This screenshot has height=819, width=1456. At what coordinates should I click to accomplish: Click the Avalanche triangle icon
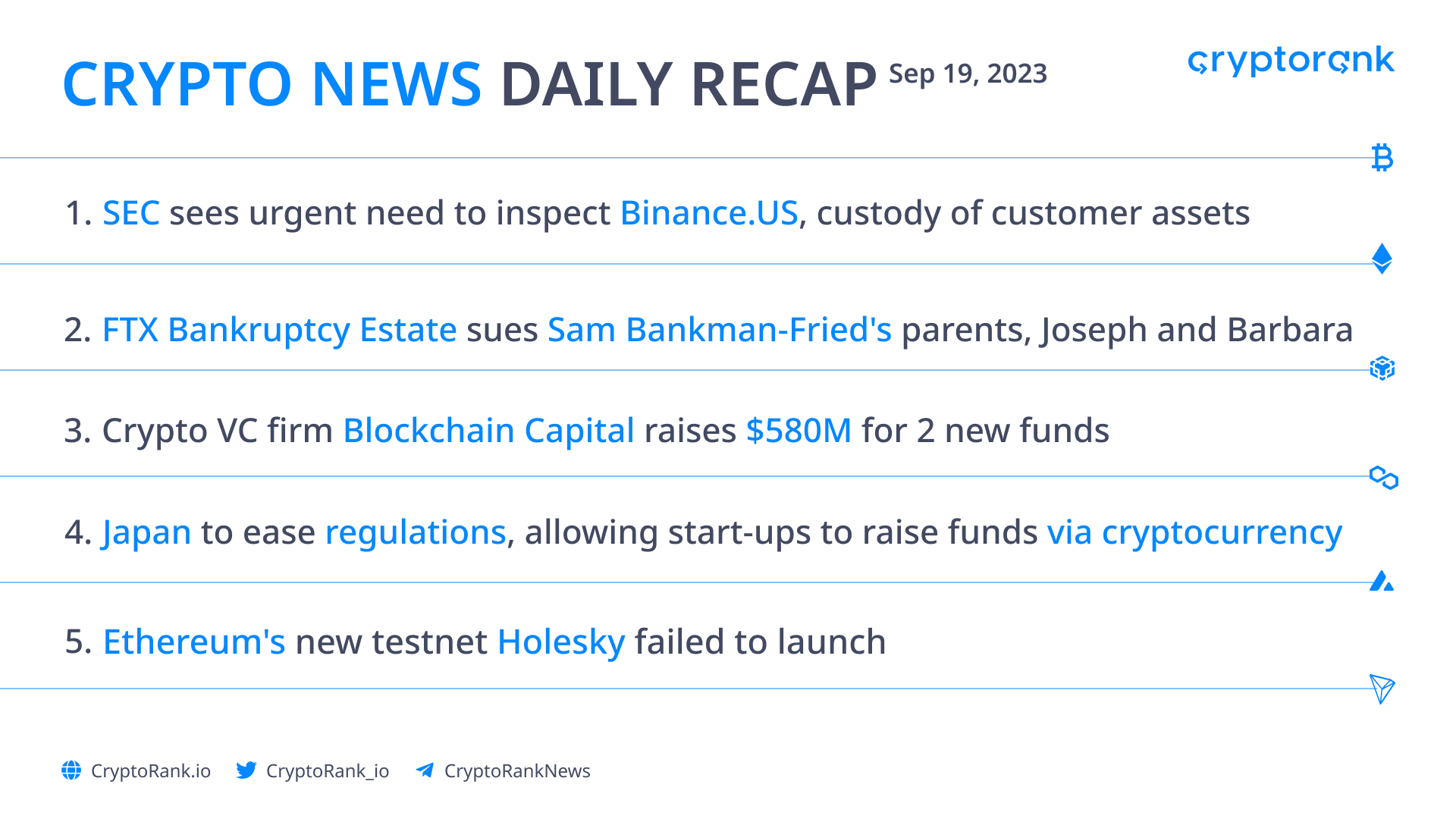[x=1382, y=581]
